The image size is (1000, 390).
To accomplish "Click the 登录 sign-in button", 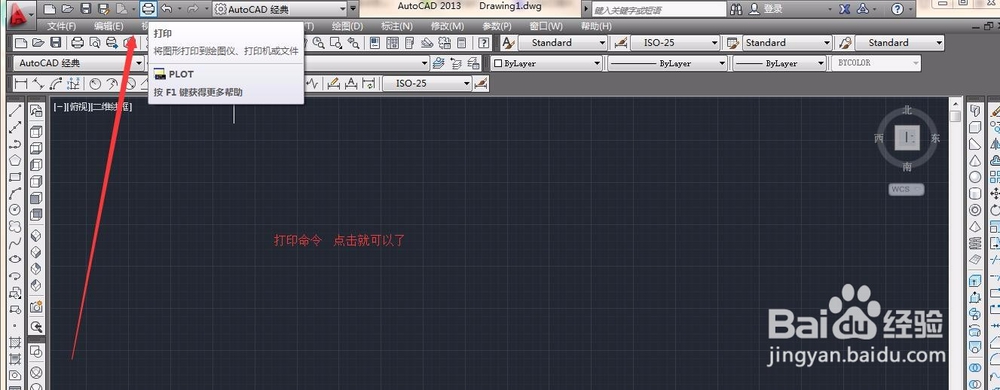I will [x=766, y=9].
